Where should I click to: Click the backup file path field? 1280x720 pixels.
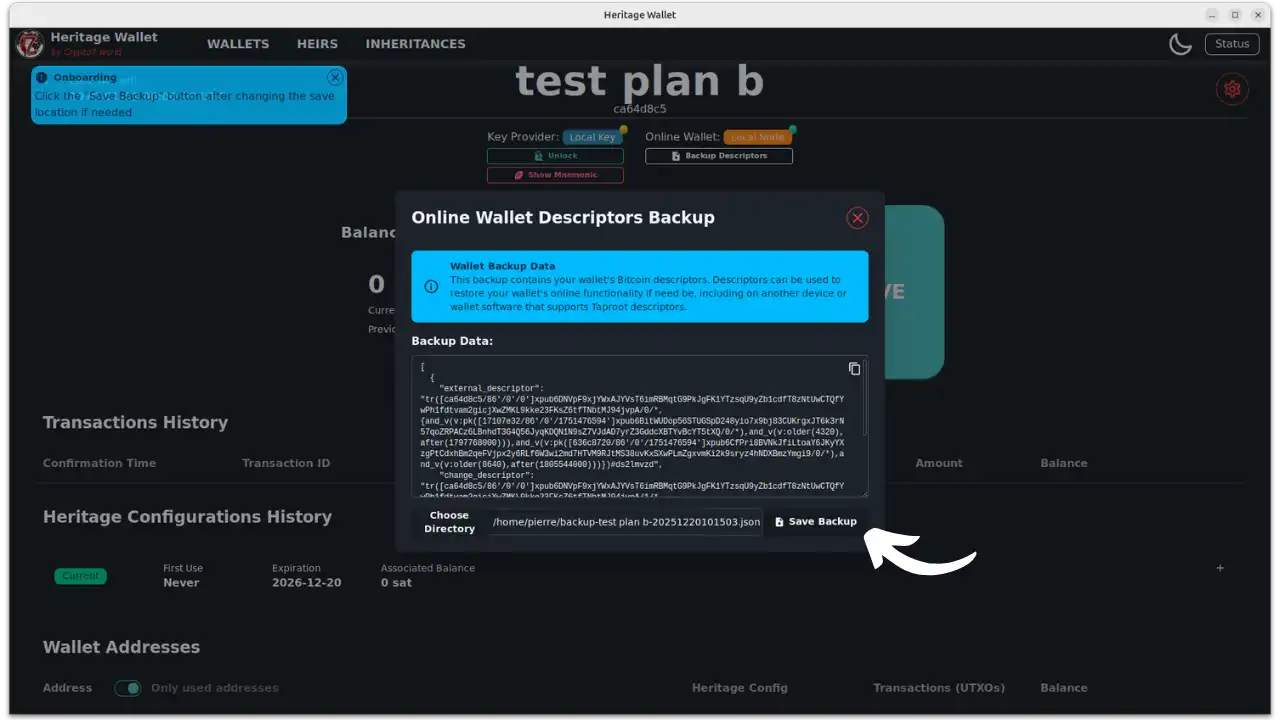[626, 522]
